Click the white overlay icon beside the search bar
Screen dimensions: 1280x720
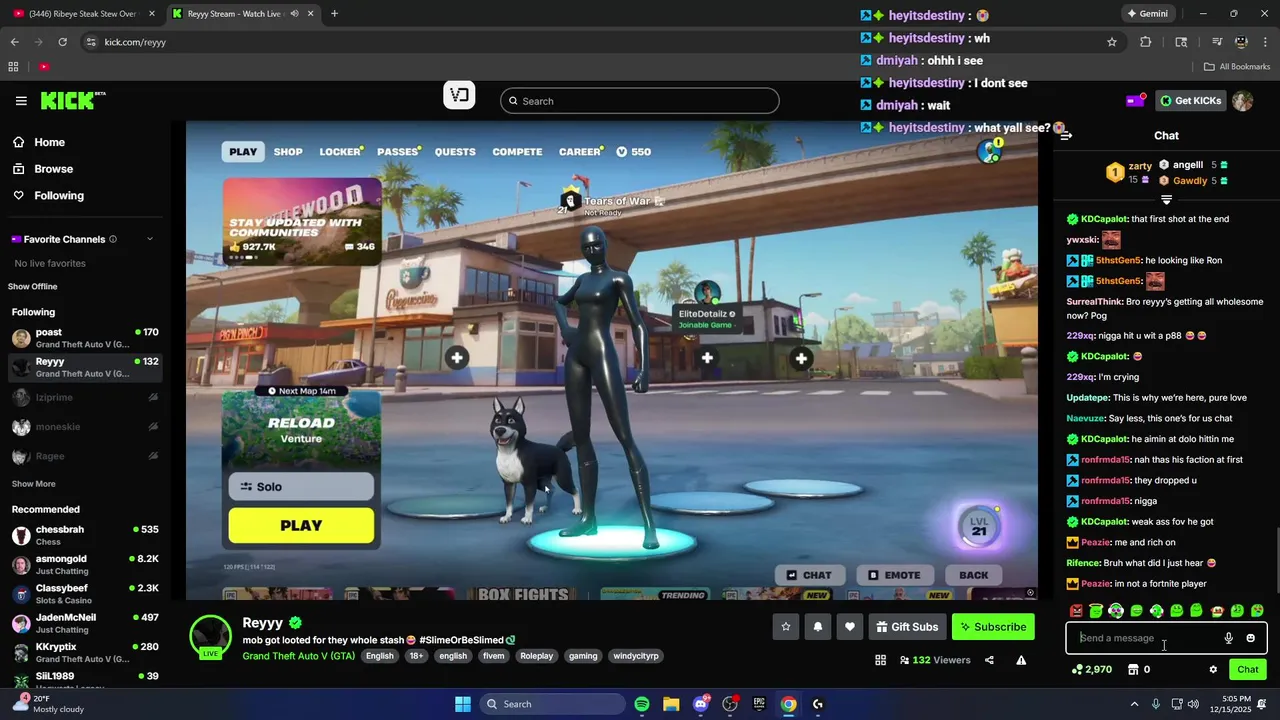click(x=459, y=96)
